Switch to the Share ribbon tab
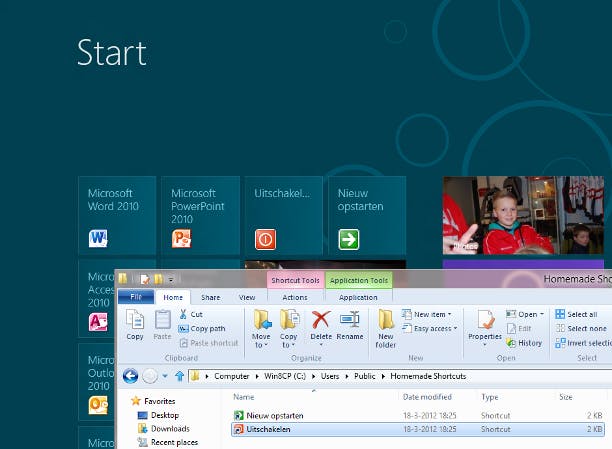 pyautogui.click(x=211, y=298)
